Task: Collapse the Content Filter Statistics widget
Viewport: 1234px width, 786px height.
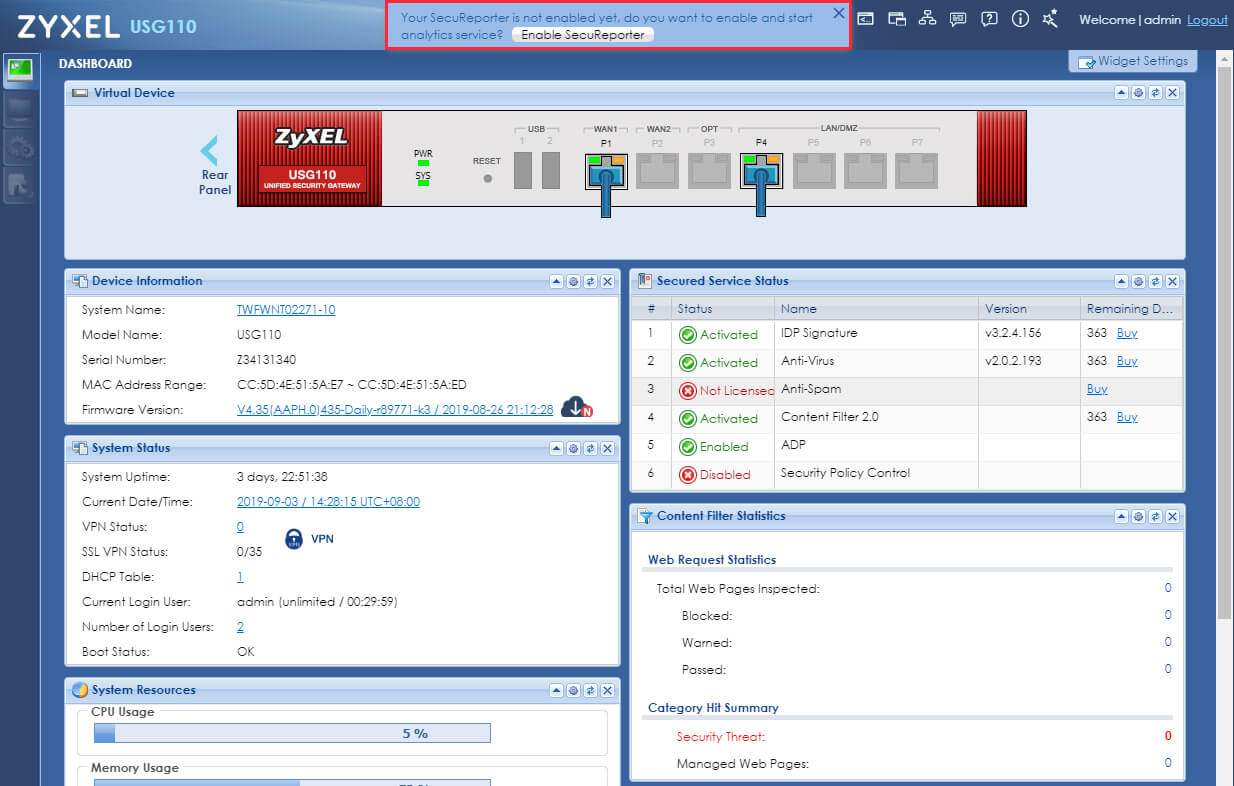Action: pyautogui.click(x=1121, y=517)
